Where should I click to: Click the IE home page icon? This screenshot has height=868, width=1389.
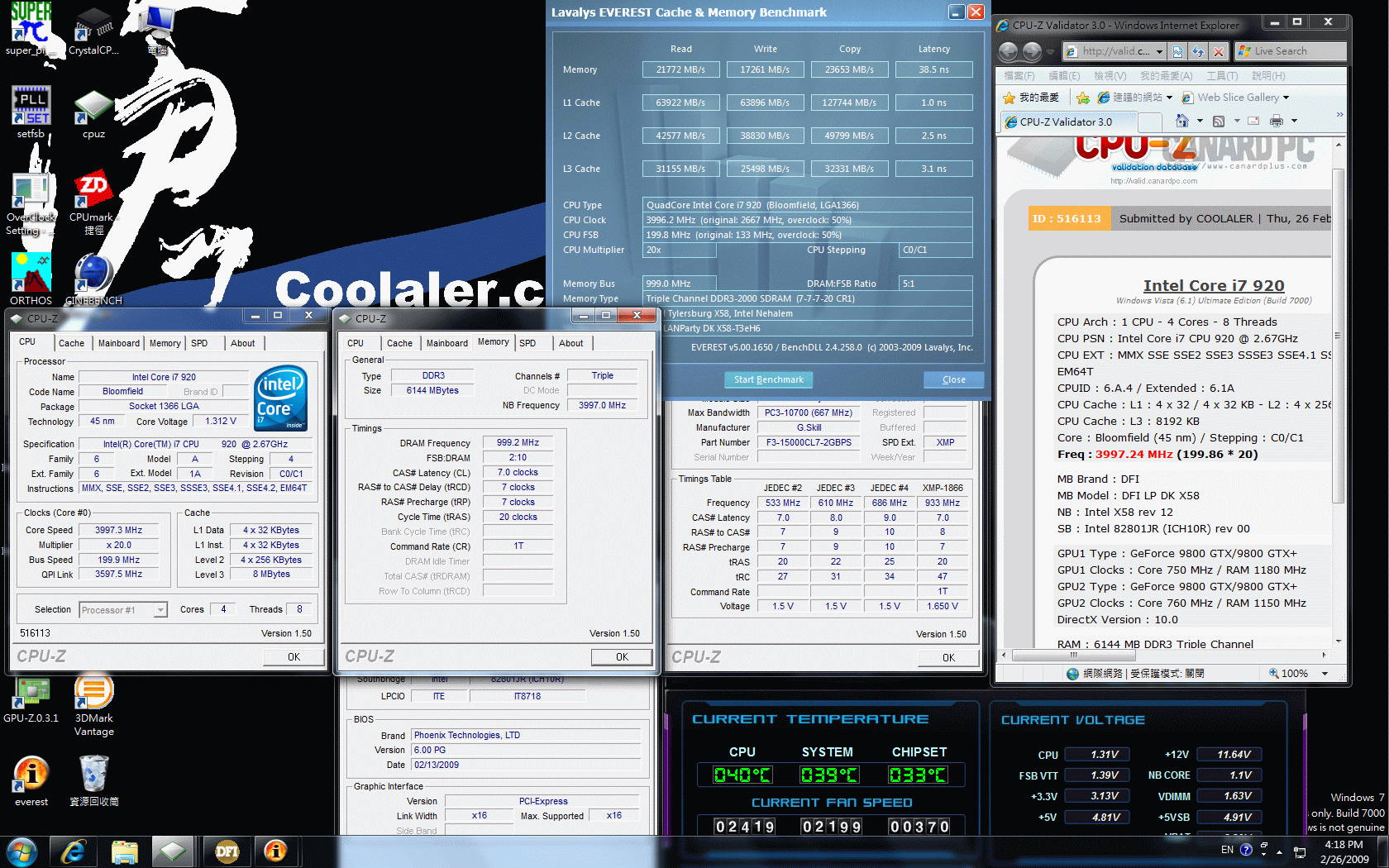coord(1182,122)
